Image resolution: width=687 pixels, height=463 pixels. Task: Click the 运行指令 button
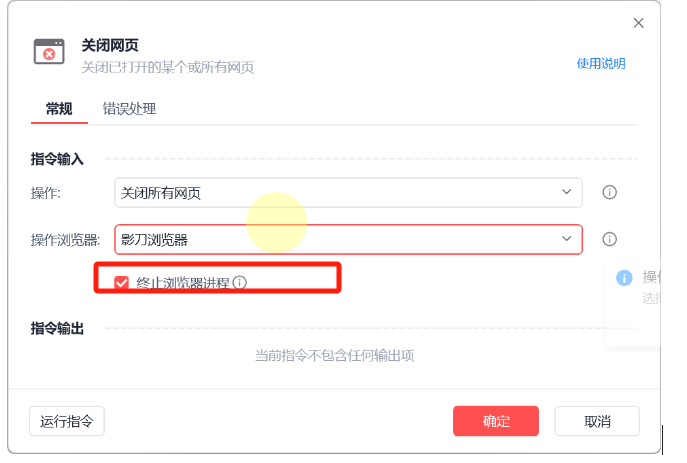(67, 421)
